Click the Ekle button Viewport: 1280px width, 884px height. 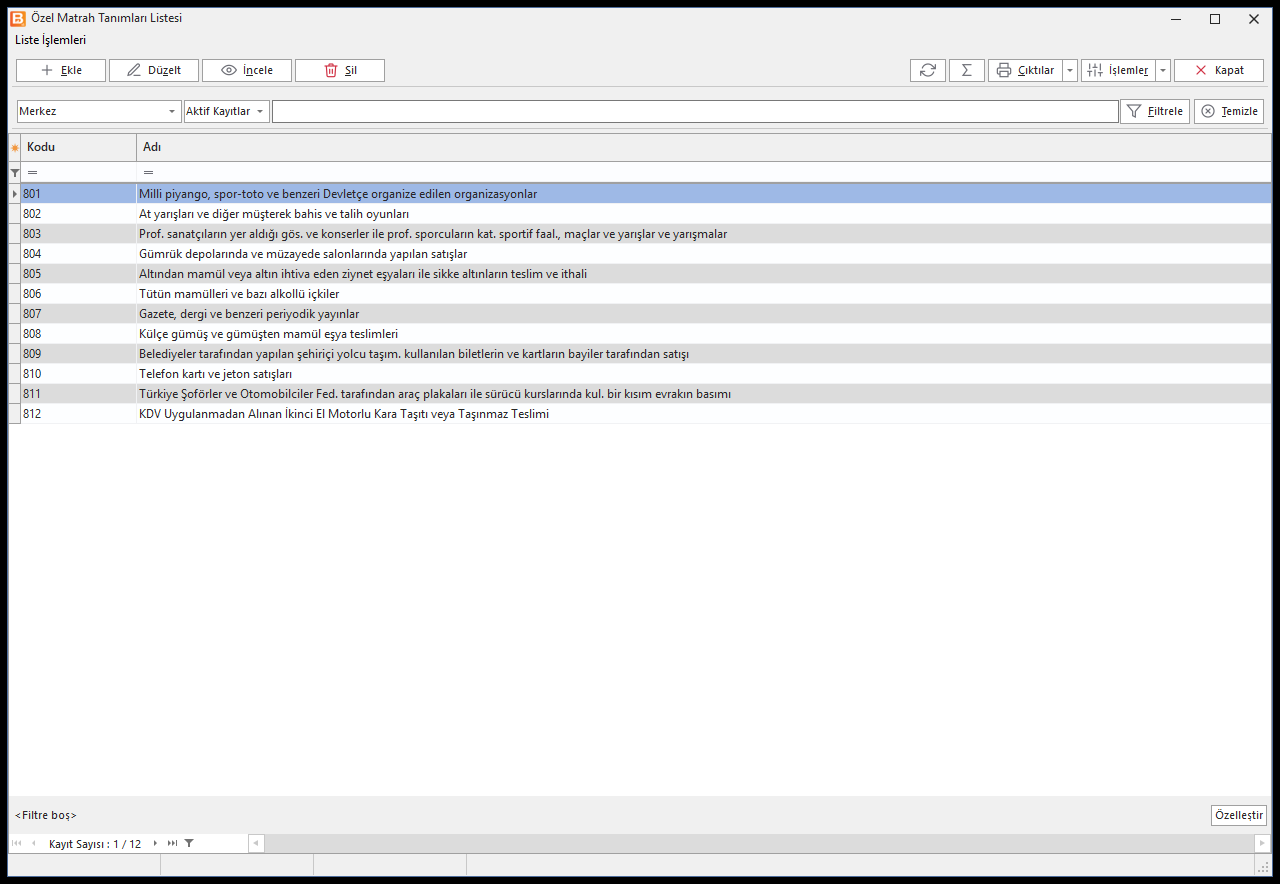pos(61,70)
